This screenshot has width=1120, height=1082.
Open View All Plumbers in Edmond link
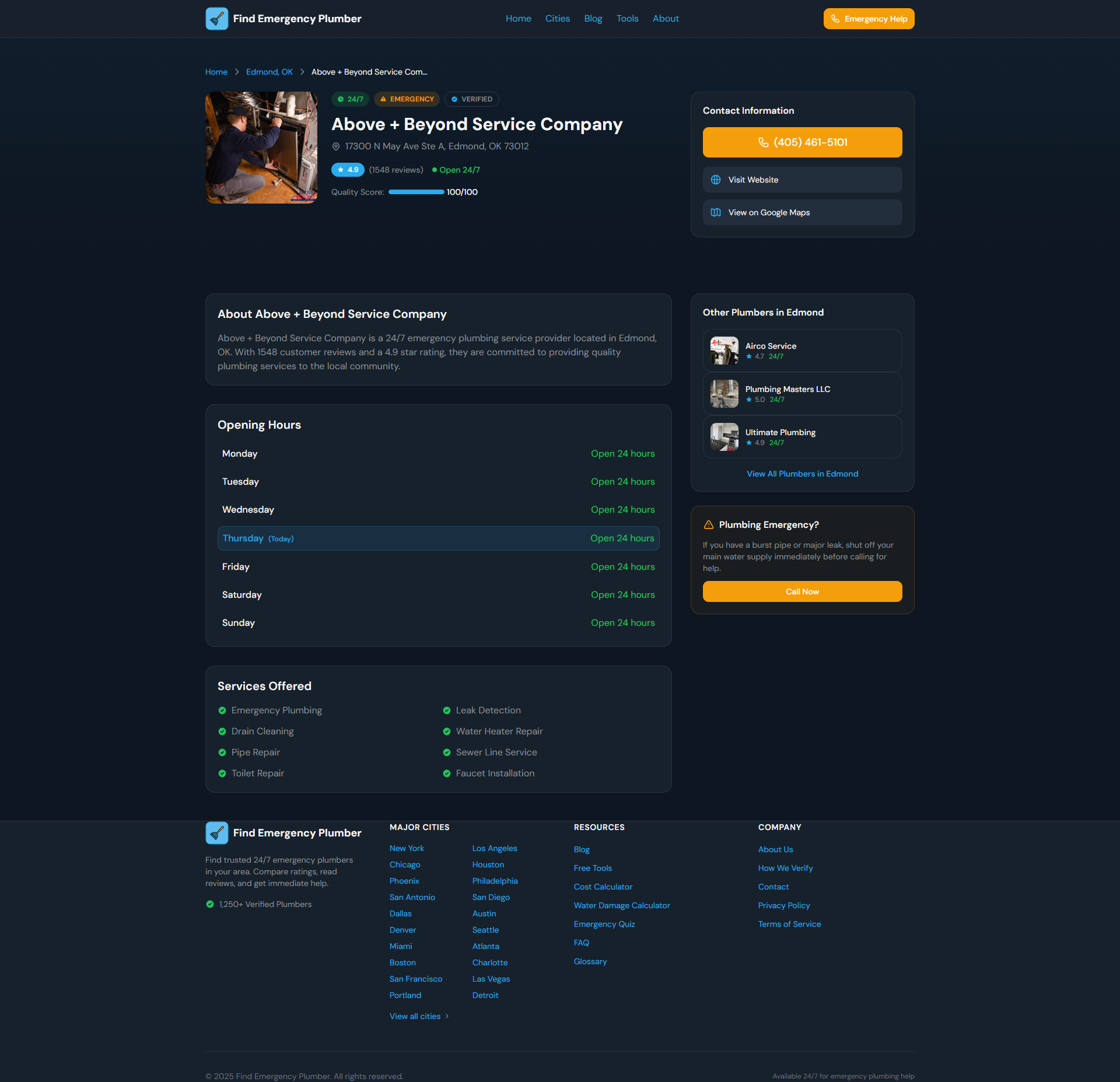coord(802,474)
